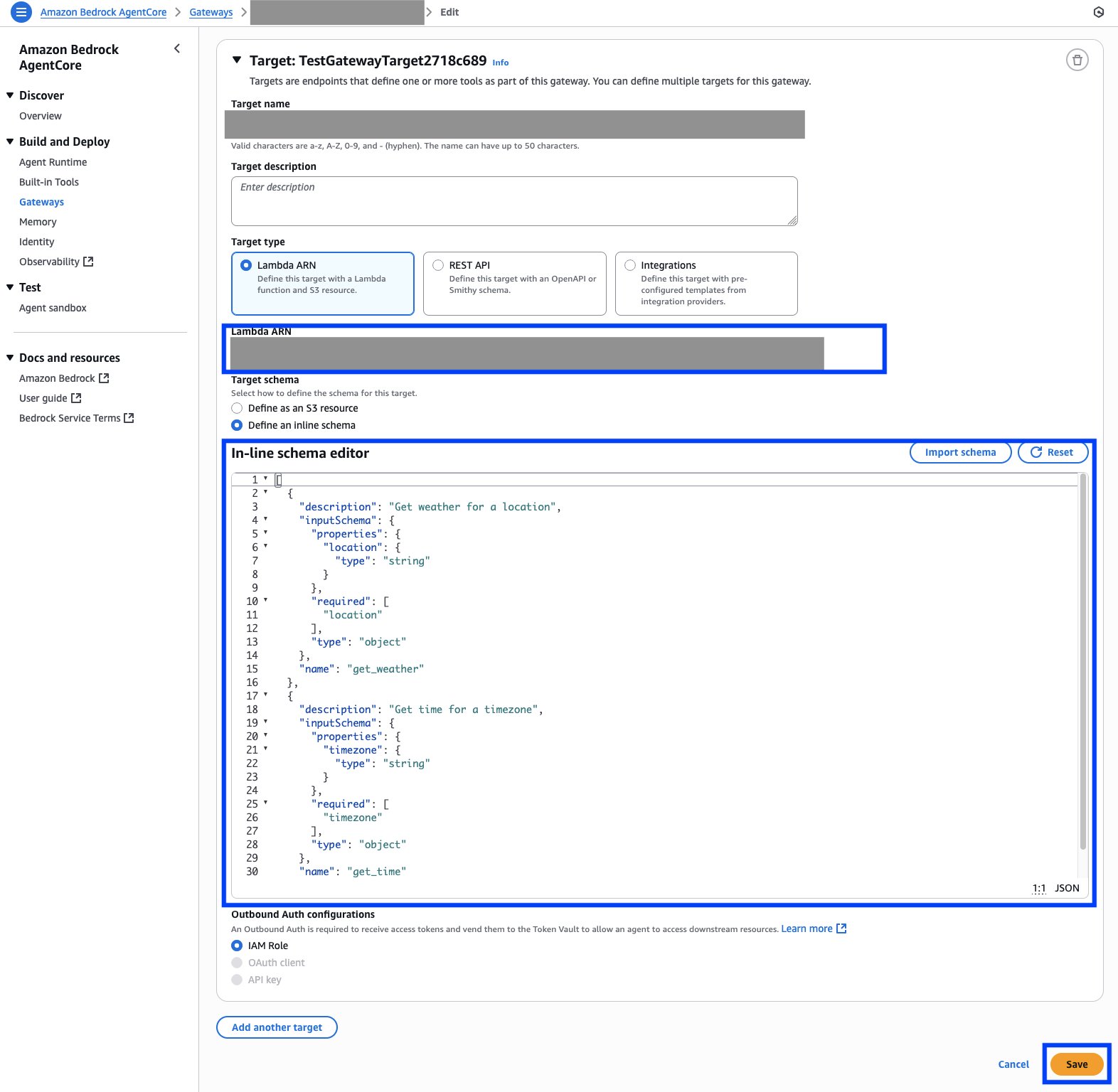
Task: Collapse the sidebar with the chevron icon
Action: (177, 48)
